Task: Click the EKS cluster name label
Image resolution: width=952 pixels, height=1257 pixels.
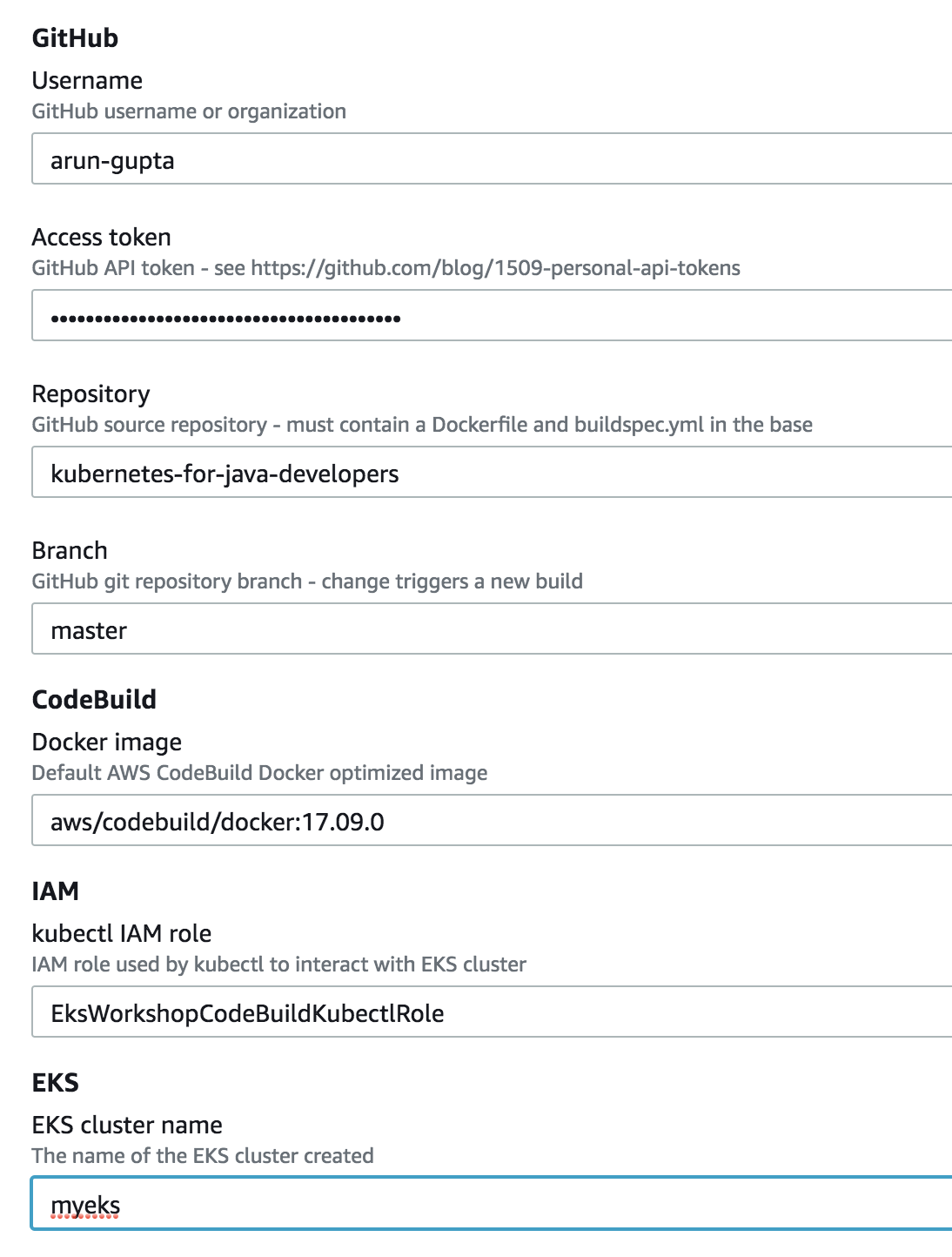Action: pyautogui.click(x=127, y=1126)
